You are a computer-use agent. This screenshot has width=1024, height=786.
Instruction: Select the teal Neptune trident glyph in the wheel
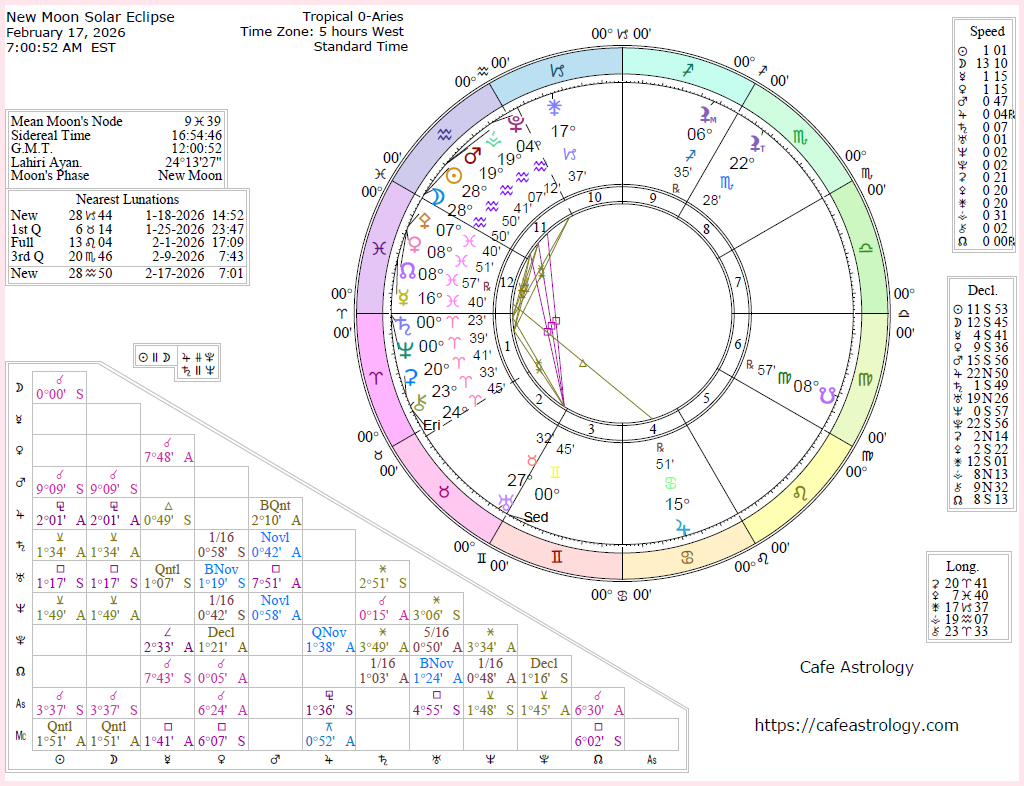pyautogui.click(x=405, y=349)
